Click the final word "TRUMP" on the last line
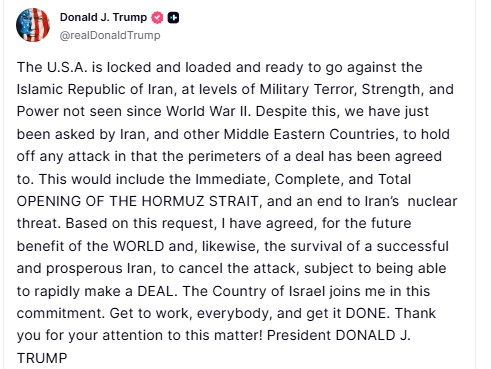This screenshot has height=369, width=491. coord(42,358)
